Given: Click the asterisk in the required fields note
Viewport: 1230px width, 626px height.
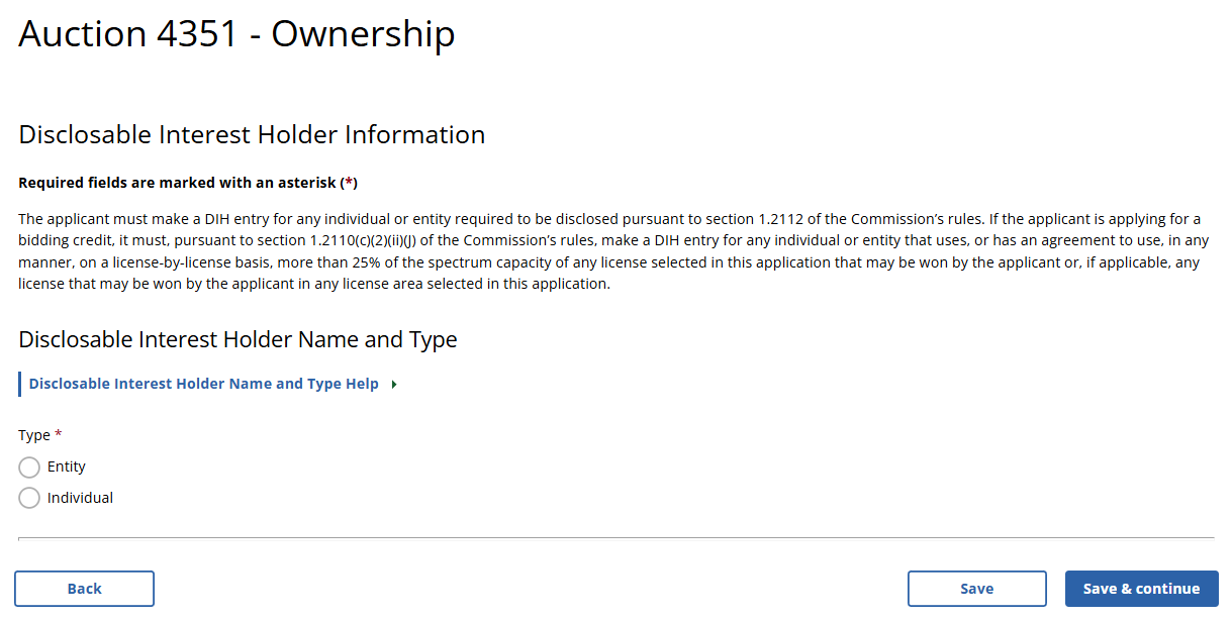Looking at the screenshot, I should [348, 183].
